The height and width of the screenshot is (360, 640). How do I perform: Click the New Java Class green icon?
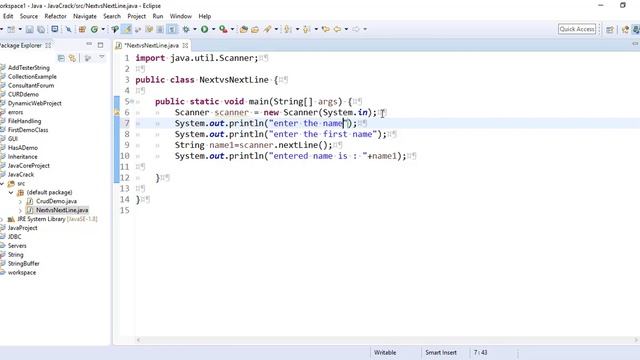[94, 29]
